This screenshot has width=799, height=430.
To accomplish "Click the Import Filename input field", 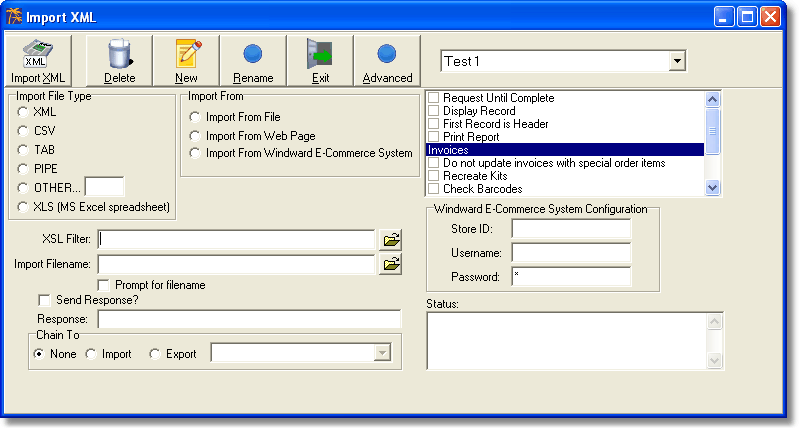I will coord(236,264).
